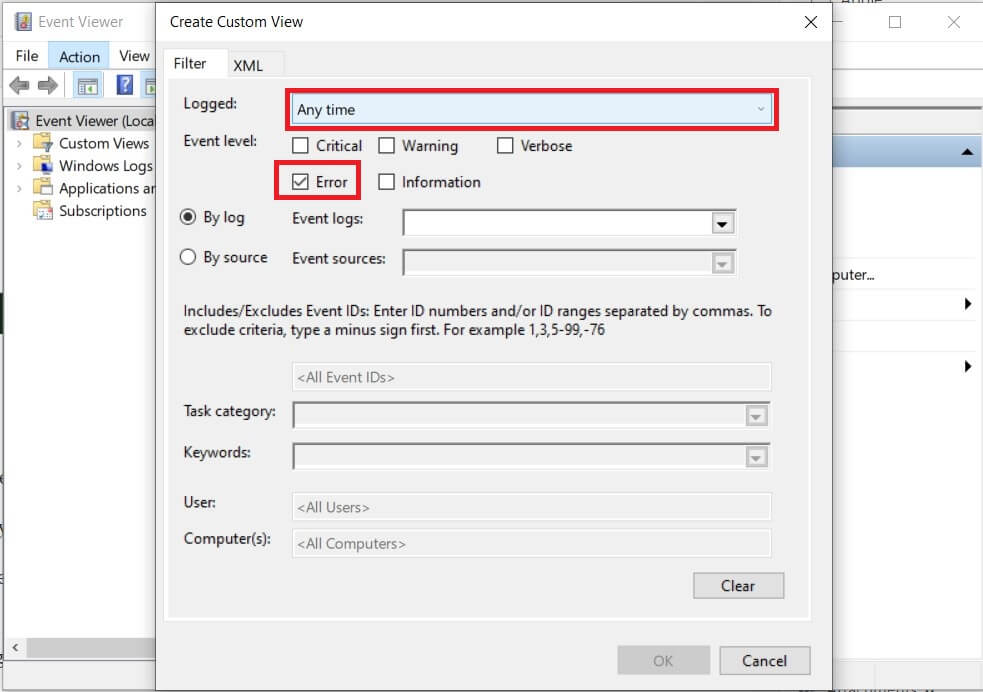983x692 pixels.
Task: Open the Action menu
Action: point(78,56)
